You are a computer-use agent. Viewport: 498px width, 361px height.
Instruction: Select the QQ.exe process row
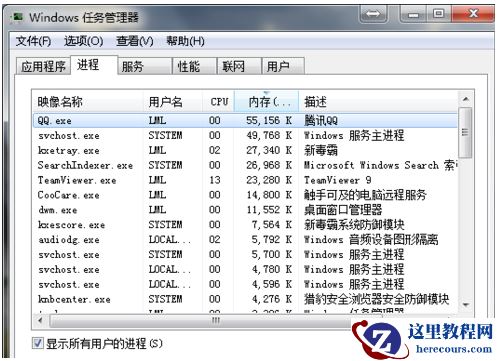pyautogui.click(x=245, y=120)
